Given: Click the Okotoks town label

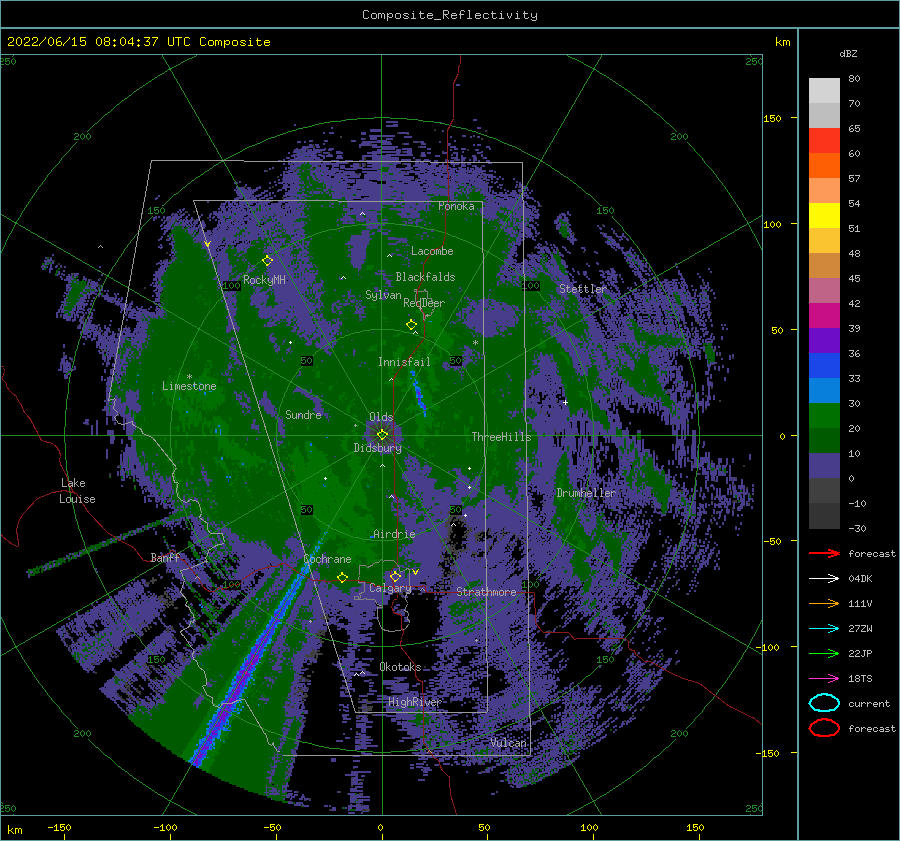Looking at the screenshot, I should point(400,667).
